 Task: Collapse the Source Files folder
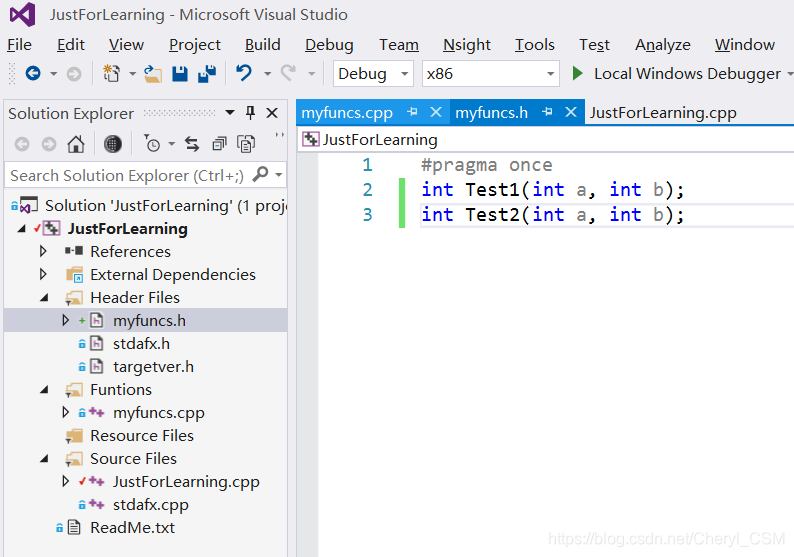click(44, 459)
